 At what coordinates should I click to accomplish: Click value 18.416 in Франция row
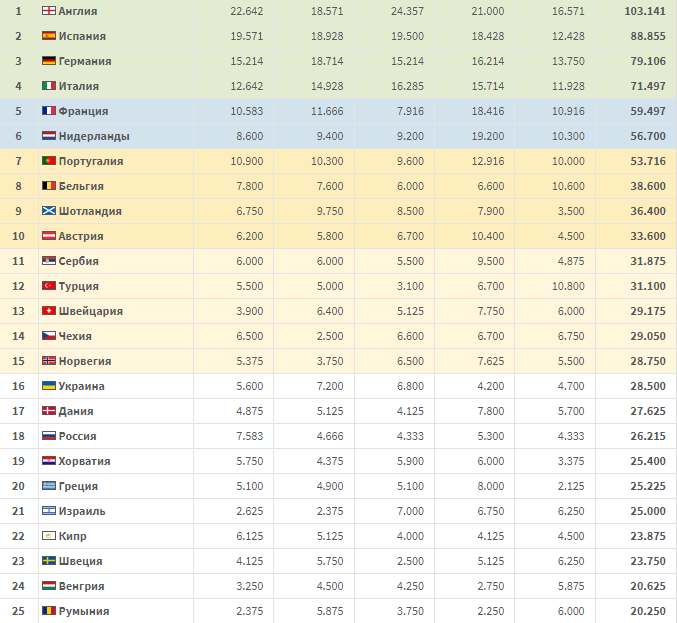tap(488, 111)
